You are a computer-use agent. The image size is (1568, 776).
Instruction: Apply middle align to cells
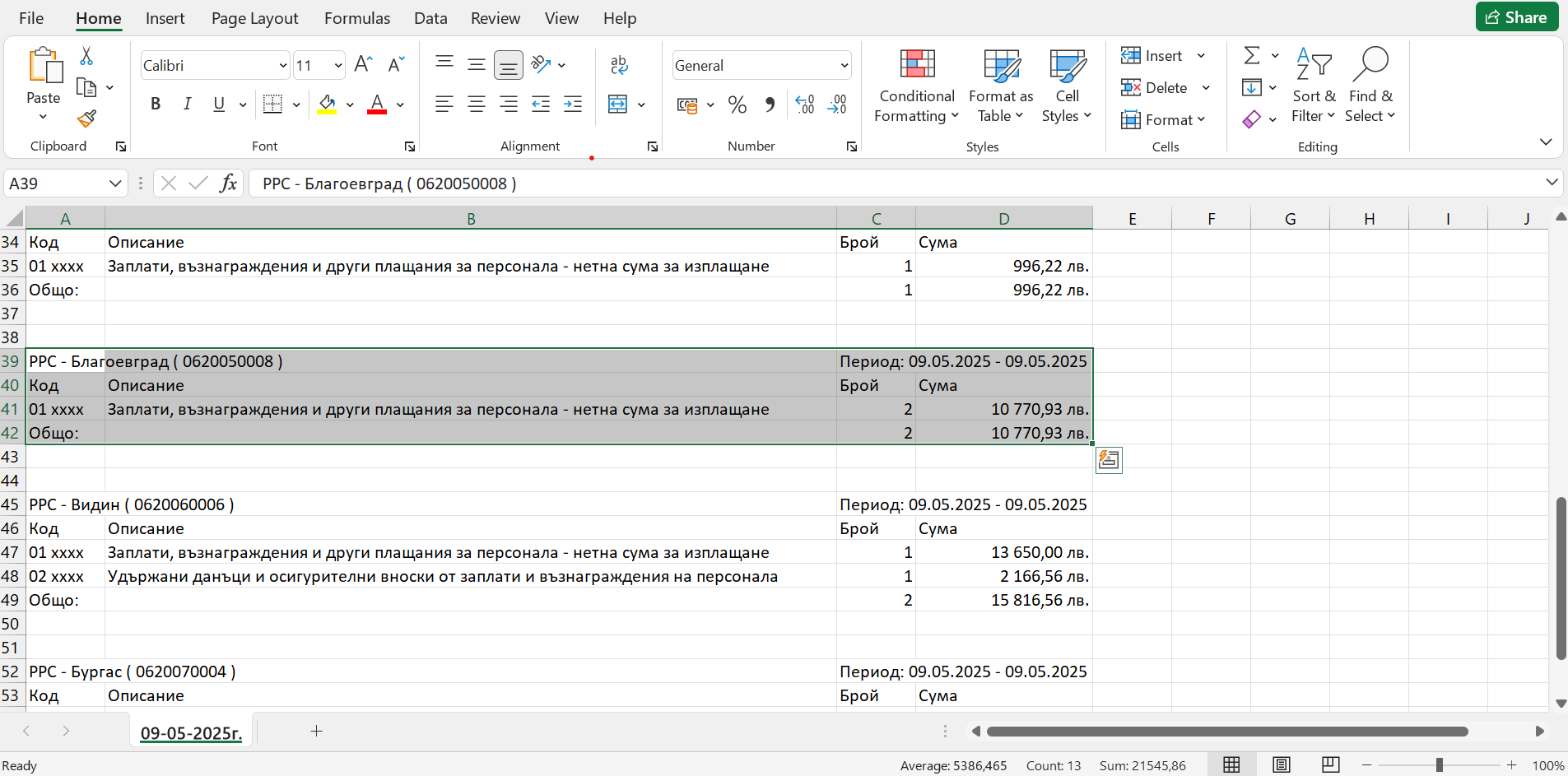click(x=477, y=64)
